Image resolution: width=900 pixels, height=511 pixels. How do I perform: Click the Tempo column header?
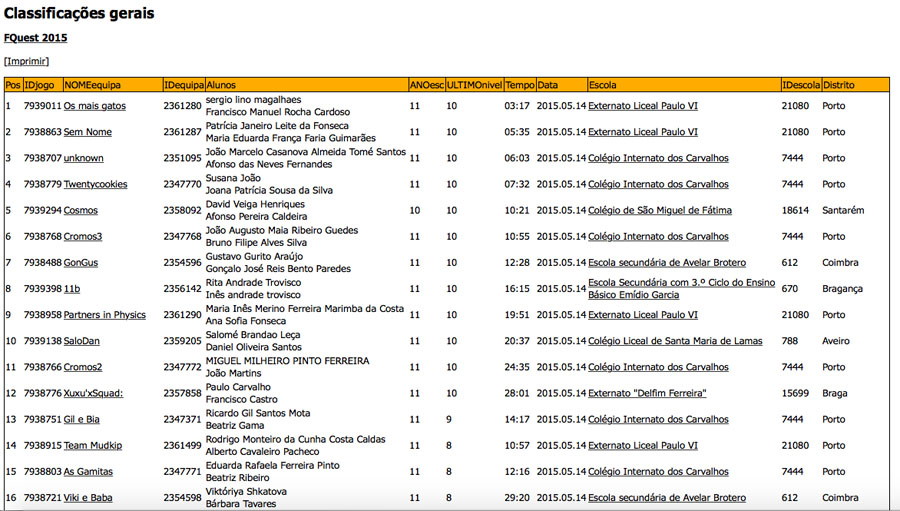[519, 85]
